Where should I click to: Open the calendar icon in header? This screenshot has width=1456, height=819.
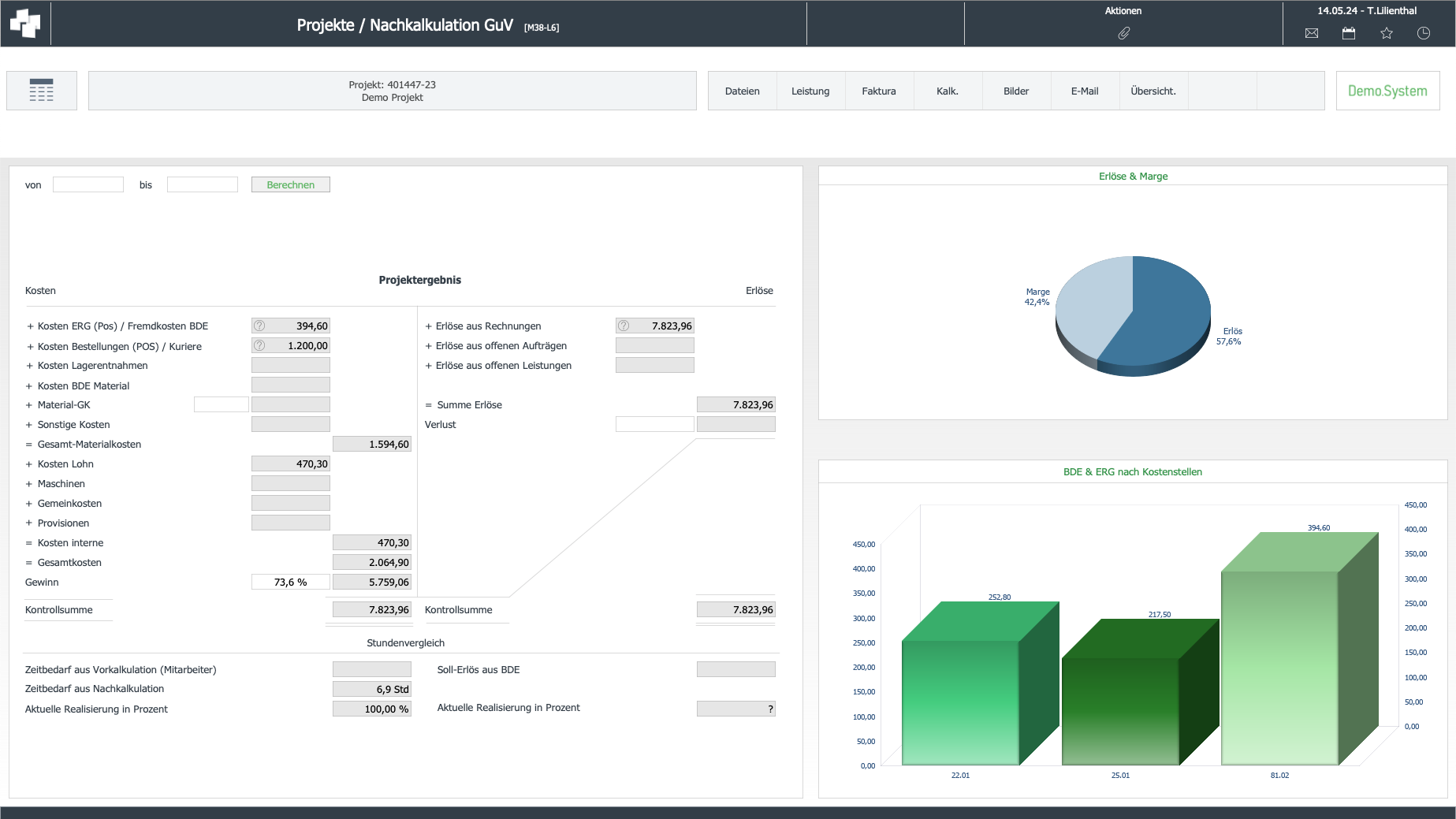1349,33
